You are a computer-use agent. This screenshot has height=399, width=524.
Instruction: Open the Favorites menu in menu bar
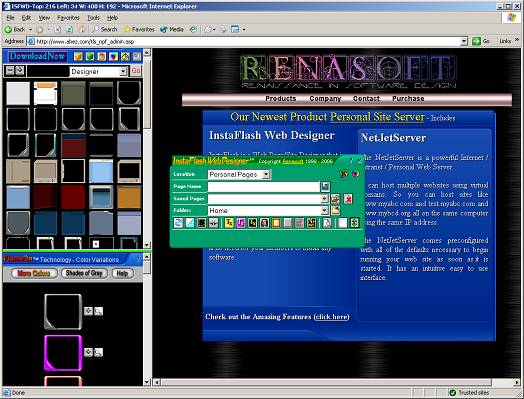pyautogui.click(x=68, y=18)
